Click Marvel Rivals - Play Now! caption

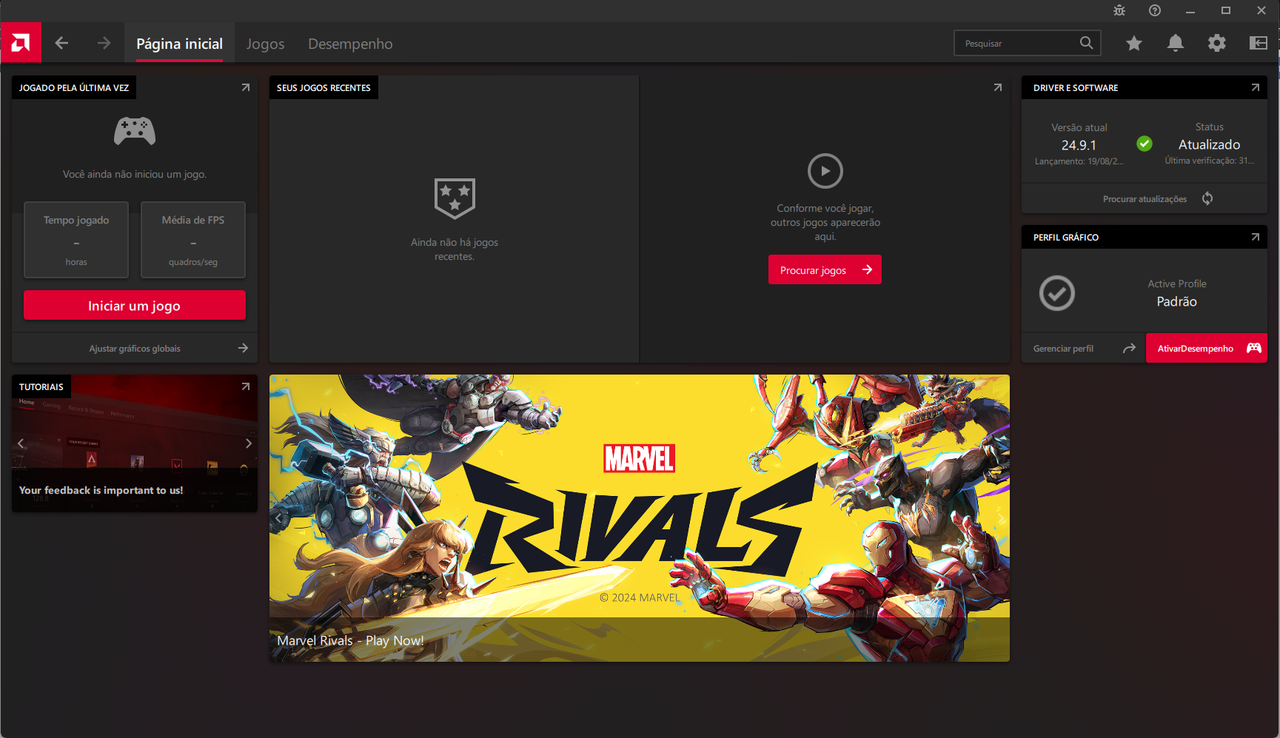[x=350, y=641]
